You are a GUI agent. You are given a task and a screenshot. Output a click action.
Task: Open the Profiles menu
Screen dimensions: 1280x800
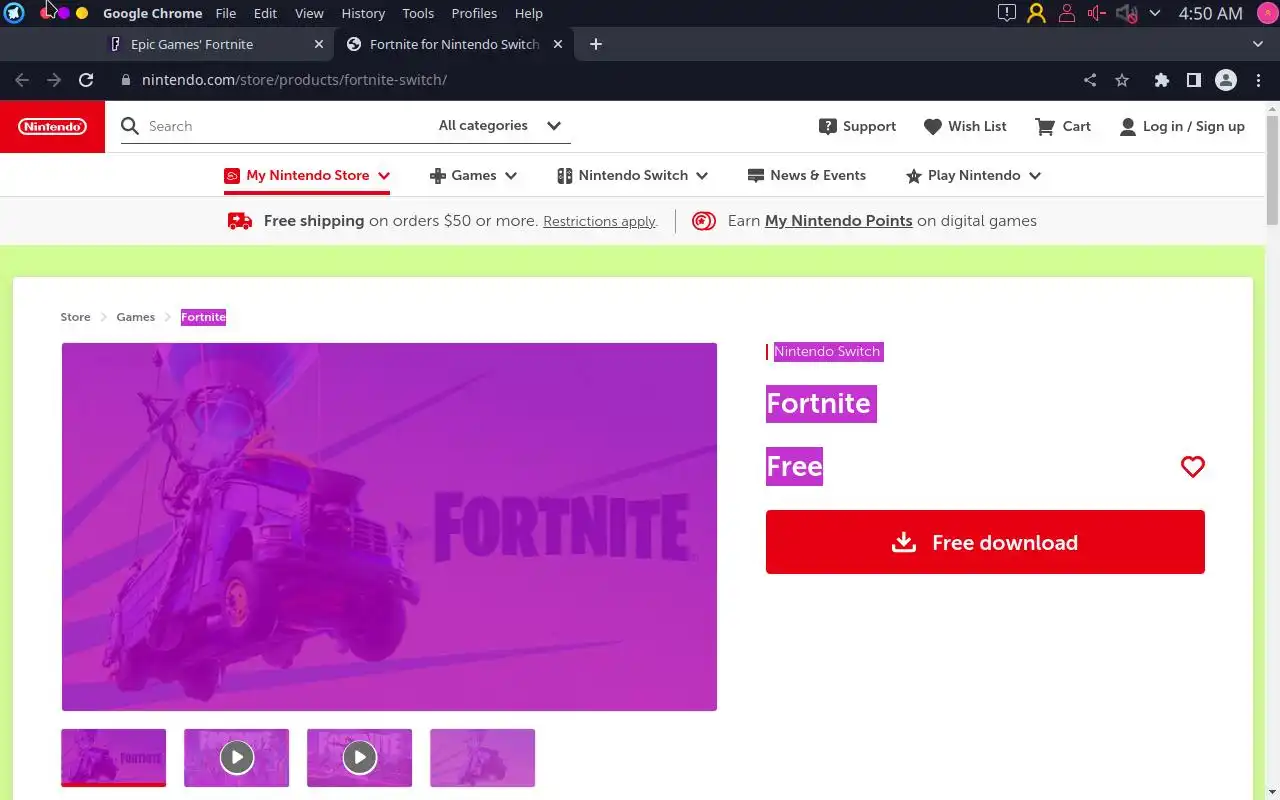tap(474, 13)
